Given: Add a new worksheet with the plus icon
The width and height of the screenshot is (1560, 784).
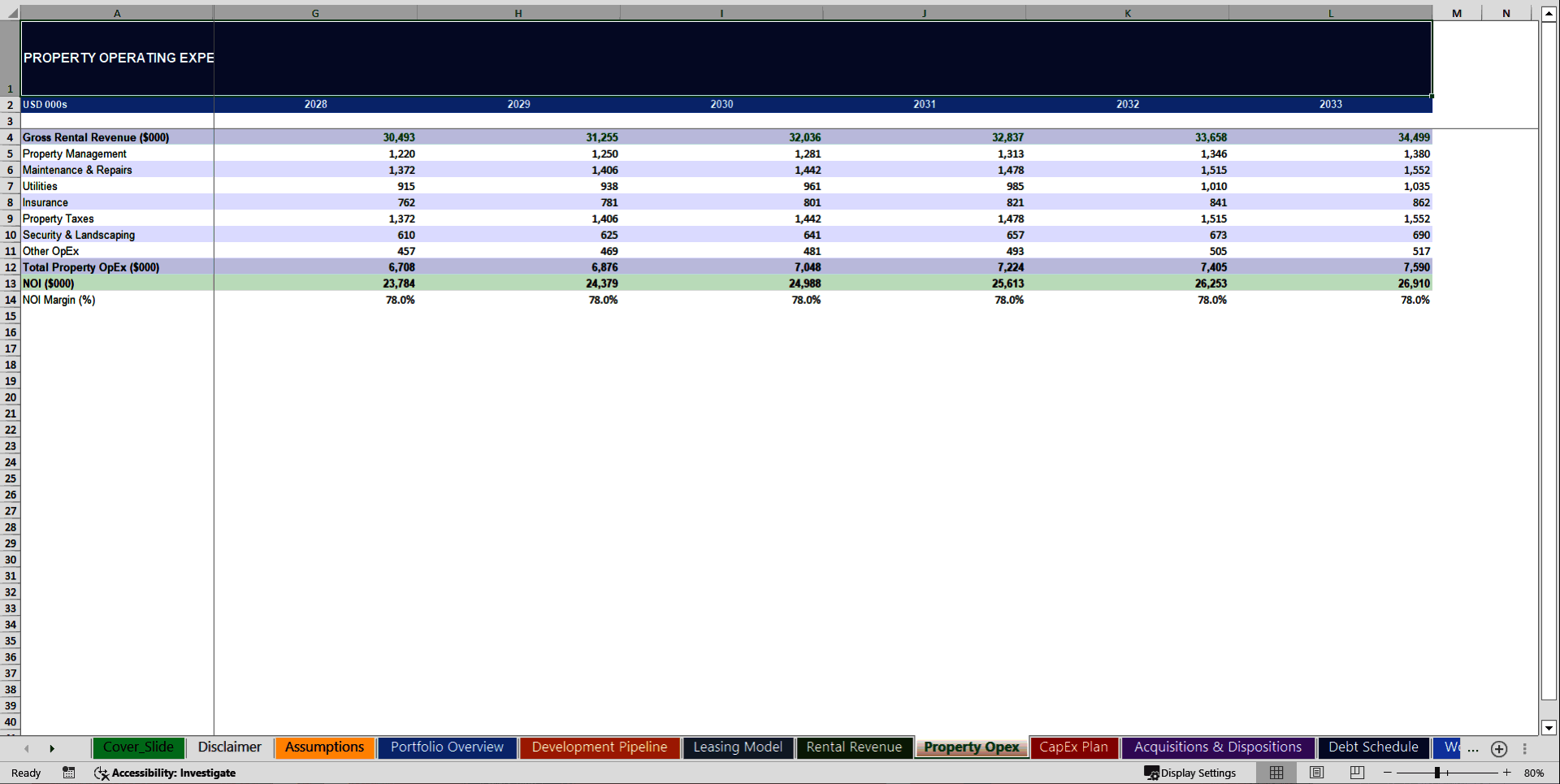Looking at the screenshot, I should click(x=1499, y=749).
